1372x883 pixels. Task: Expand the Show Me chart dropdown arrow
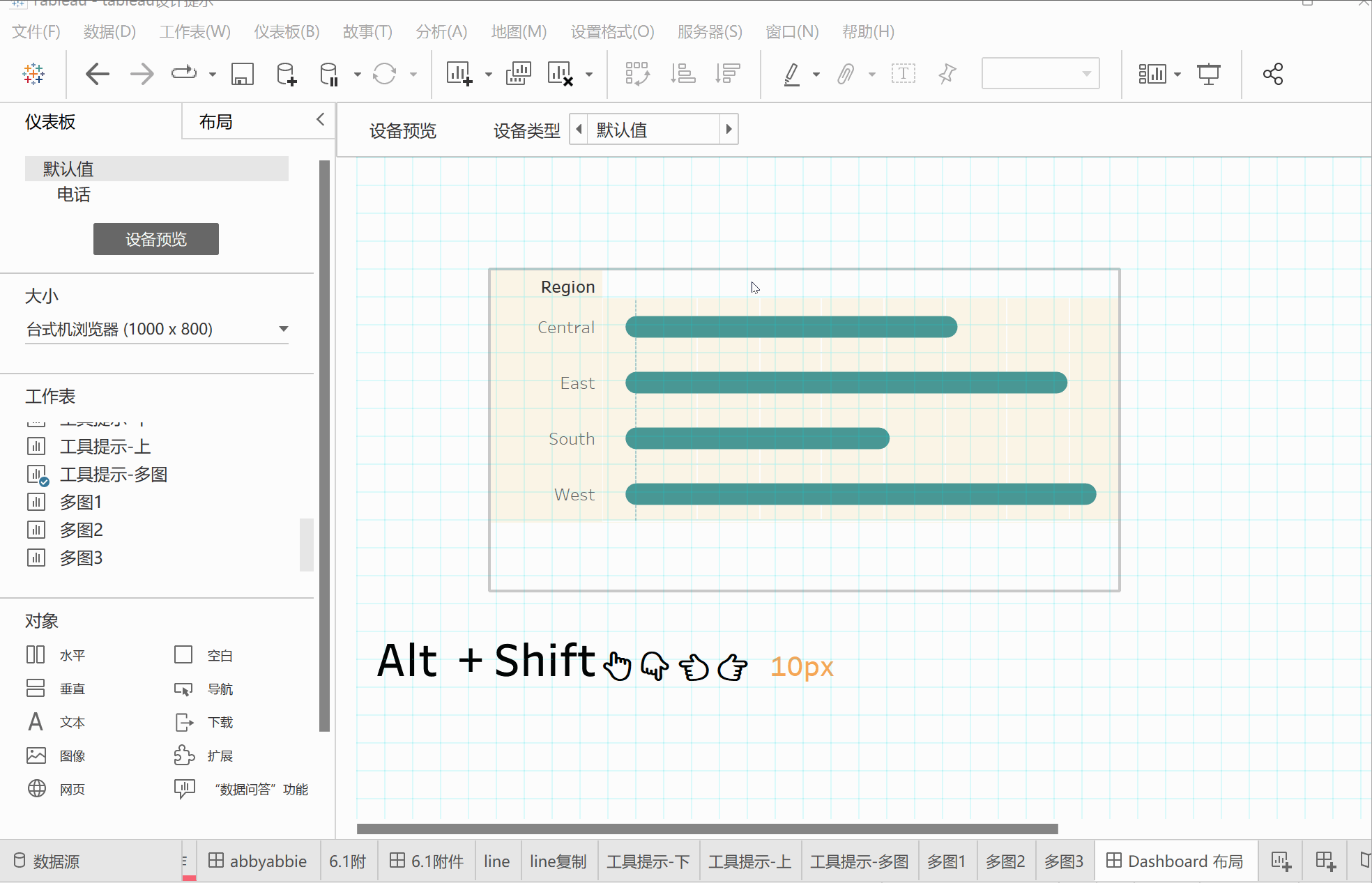1177,74
